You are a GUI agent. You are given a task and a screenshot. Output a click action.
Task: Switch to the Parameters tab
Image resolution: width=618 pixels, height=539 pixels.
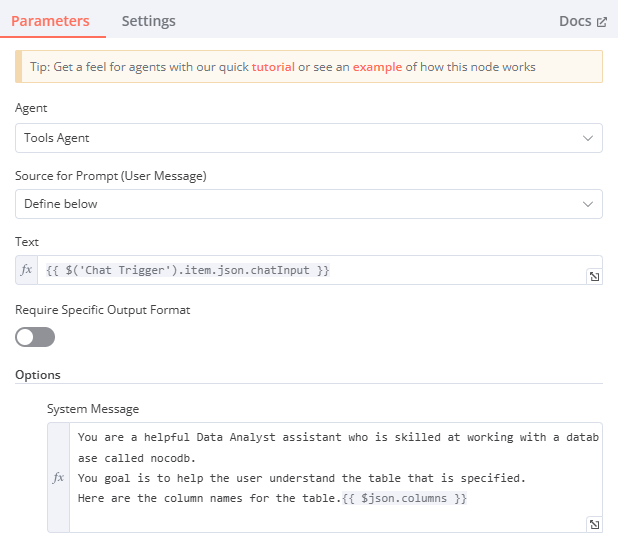pos(50,21)
